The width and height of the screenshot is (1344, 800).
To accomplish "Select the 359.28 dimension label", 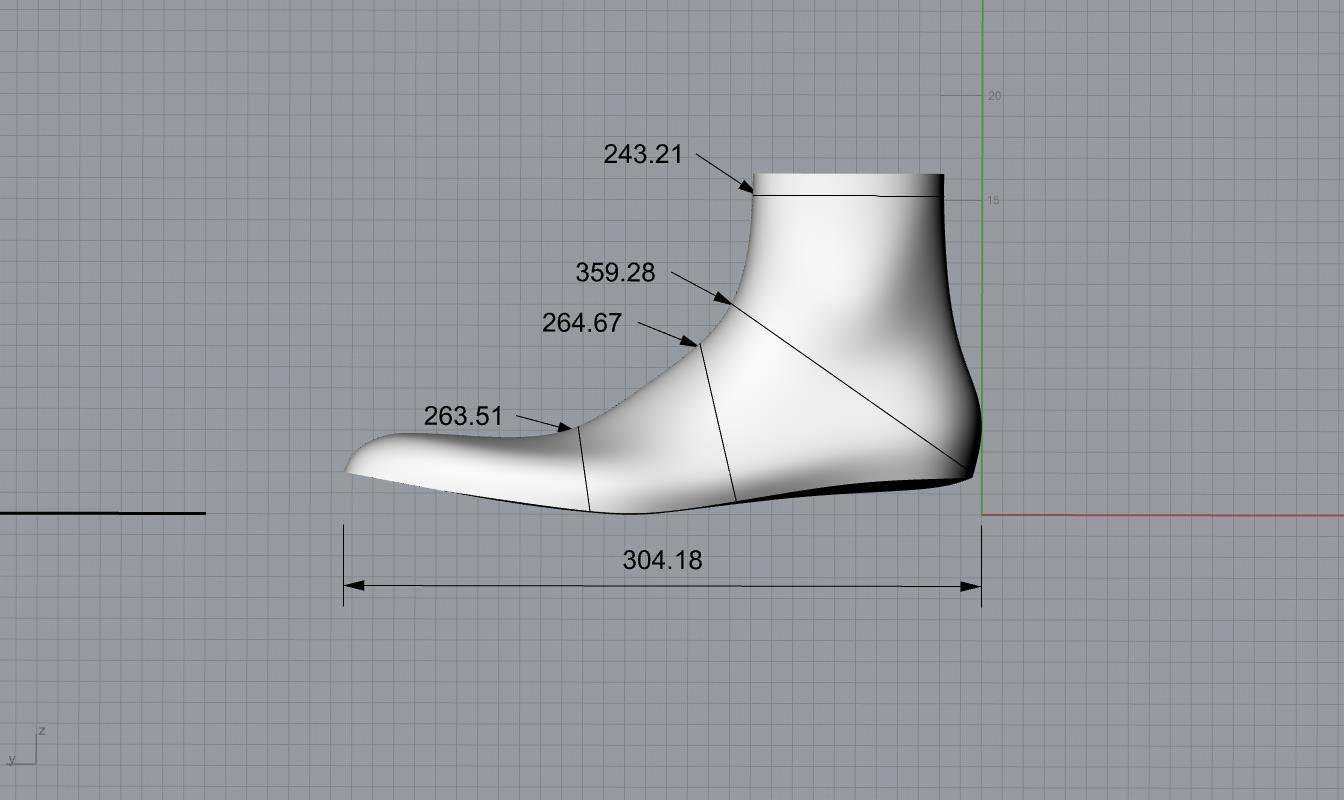I will click(x=615, y=272).
